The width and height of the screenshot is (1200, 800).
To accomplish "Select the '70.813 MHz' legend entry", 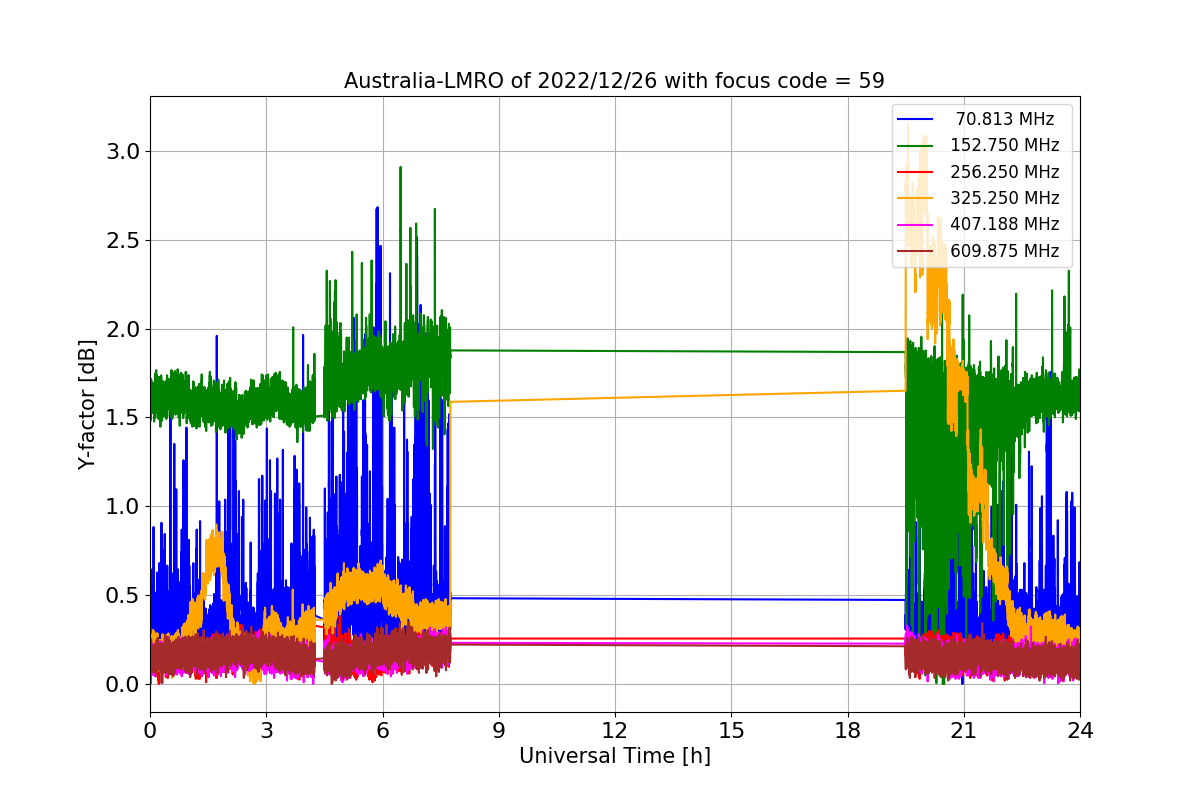I will click(1005, 120).
